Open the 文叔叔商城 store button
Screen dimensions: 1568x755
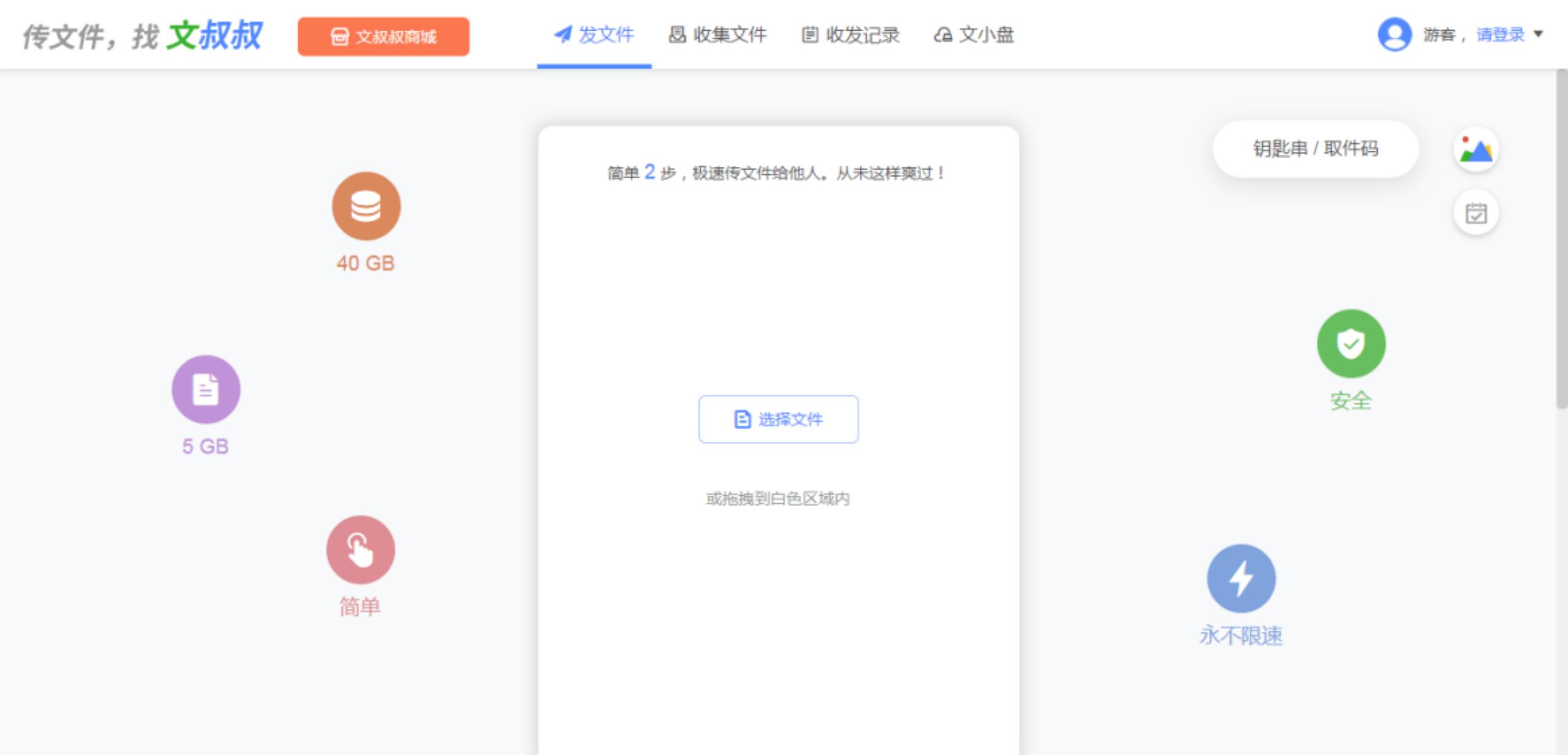[x=383, y=37]
